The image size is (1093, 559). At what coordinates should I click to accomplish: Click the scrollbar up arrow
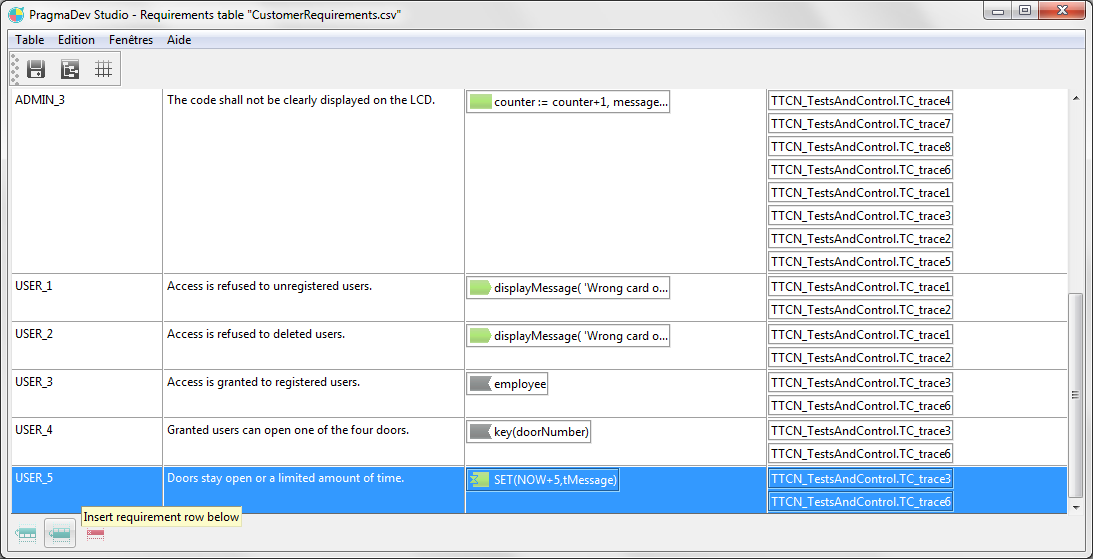point(1076,98)
